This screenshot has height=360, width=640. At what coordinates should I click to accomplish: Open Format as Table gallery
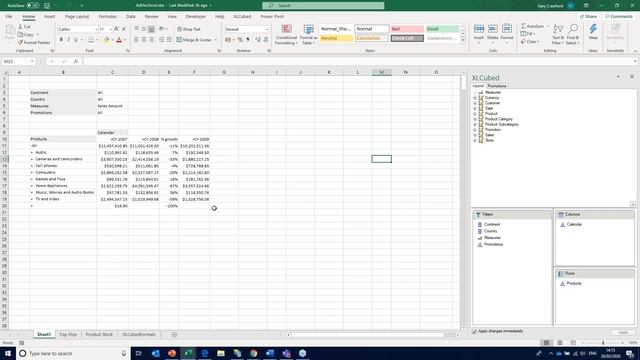[309, 35]
